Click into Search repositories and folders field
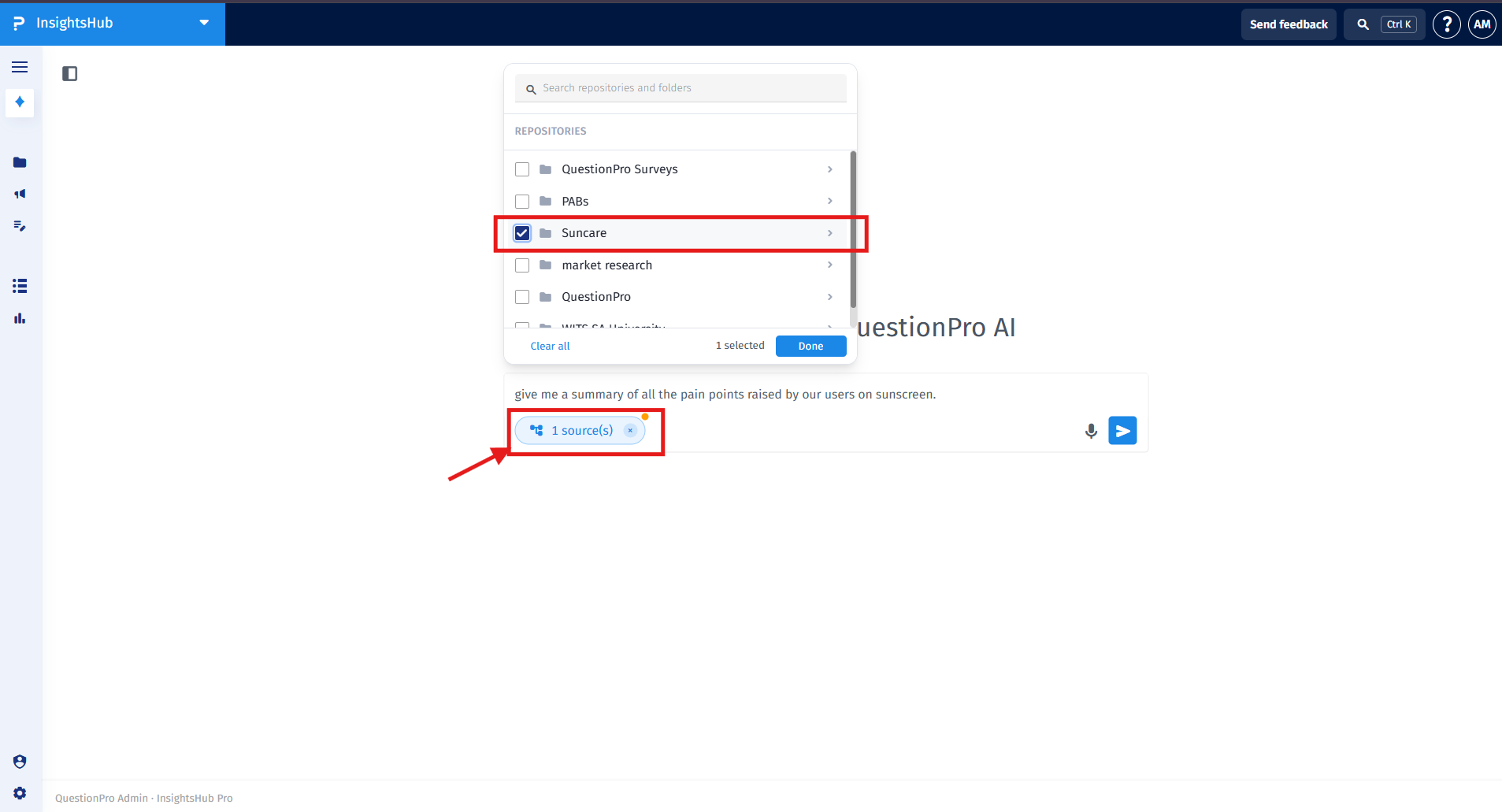The height and width of the screenshot is (812, 1502). point(681,88)
